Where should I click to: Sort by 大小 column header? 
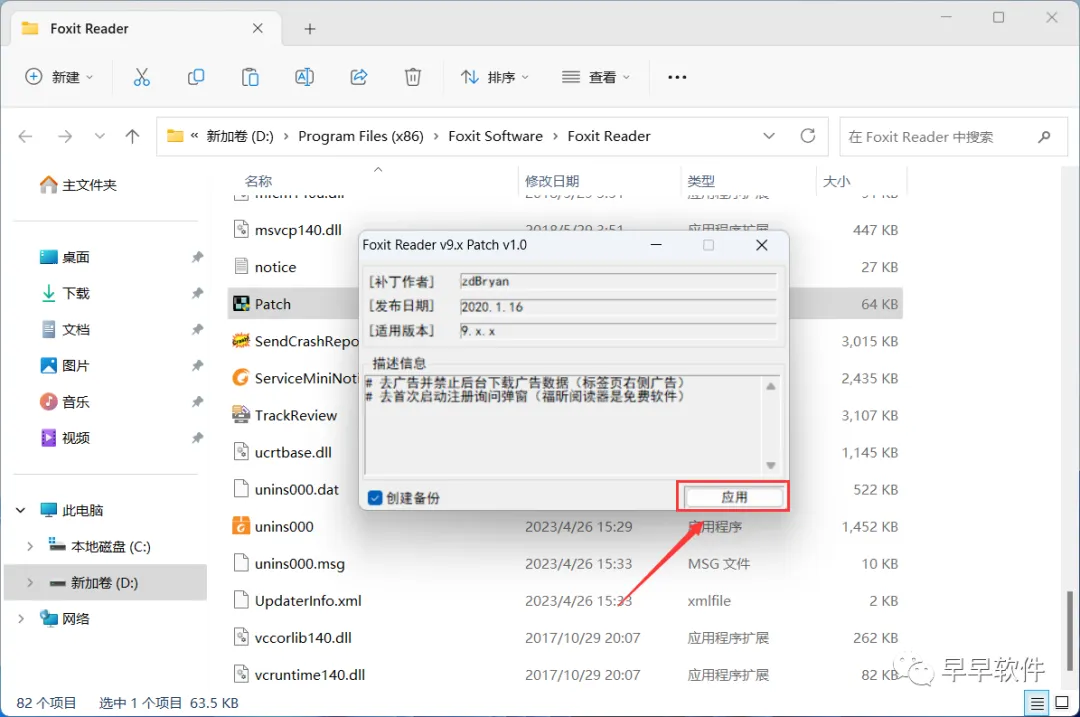(836, 181)
